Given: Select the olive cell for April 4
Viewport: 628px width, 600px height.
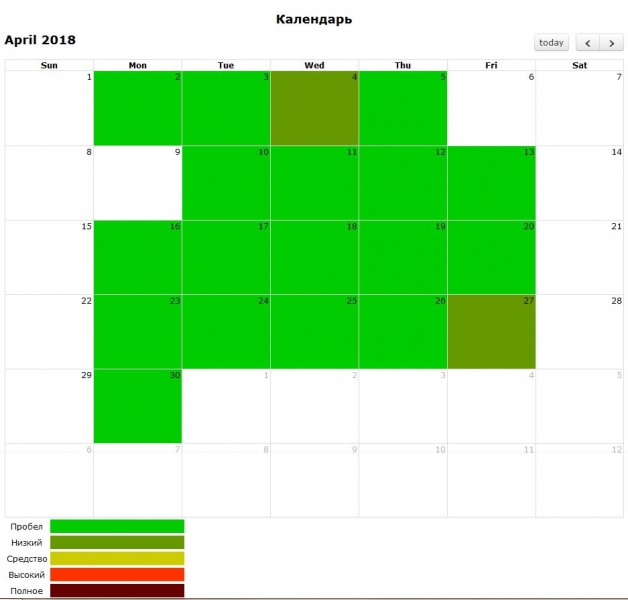Looking at the screenshot, I should [x=314, y=108].
